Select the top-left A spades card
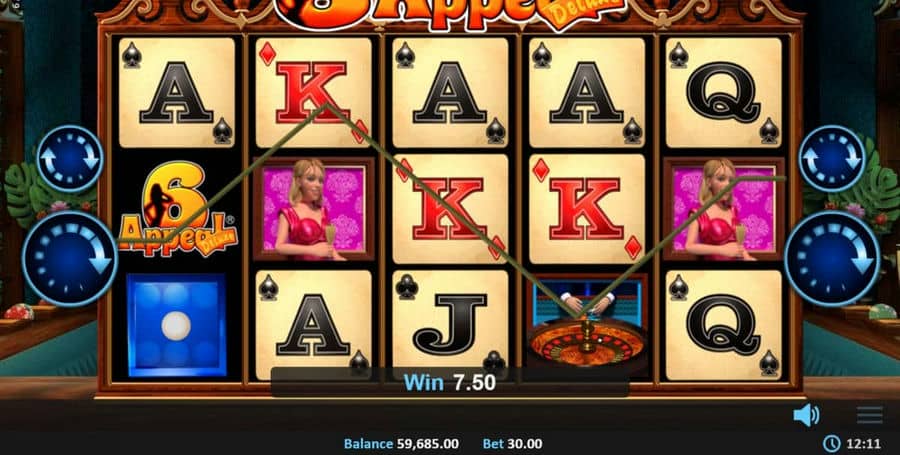Viewport: 900px width, 455px height. (177, 92)
